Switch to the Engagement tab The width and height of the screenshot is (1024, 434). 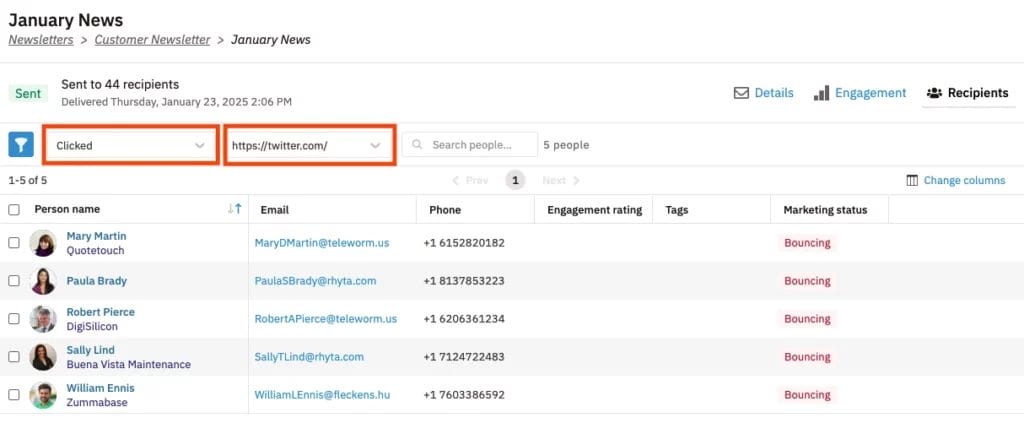coord(860,93)
